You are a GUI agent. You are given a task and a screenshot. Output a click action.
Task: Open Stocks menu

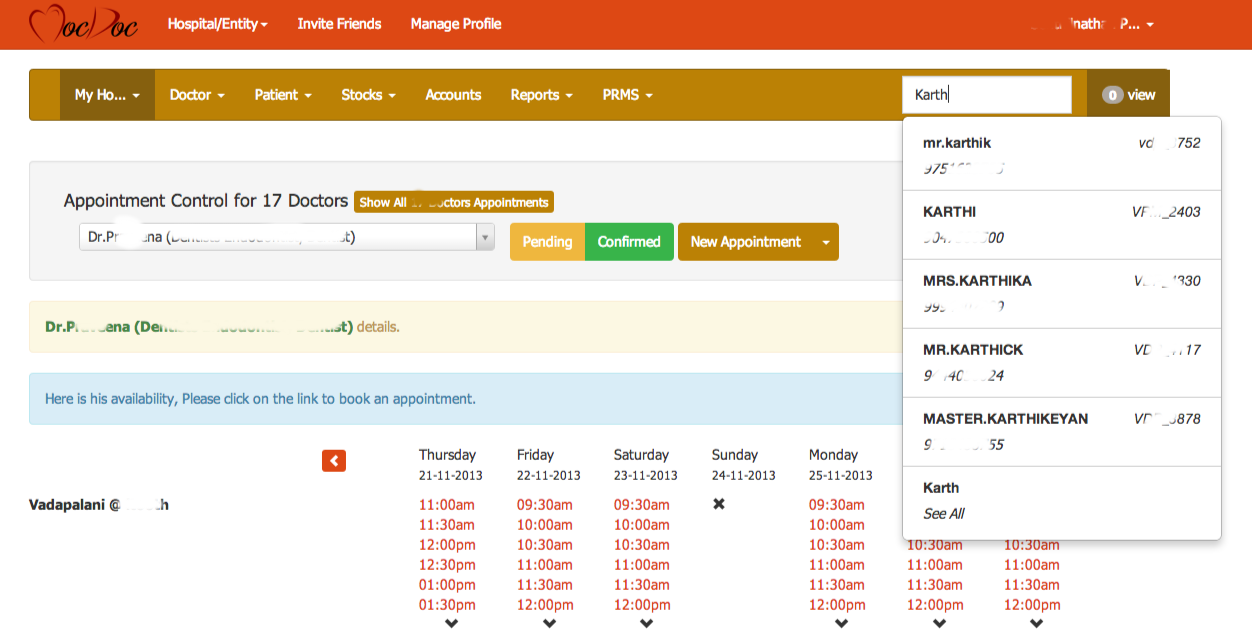tap(368, 95)
